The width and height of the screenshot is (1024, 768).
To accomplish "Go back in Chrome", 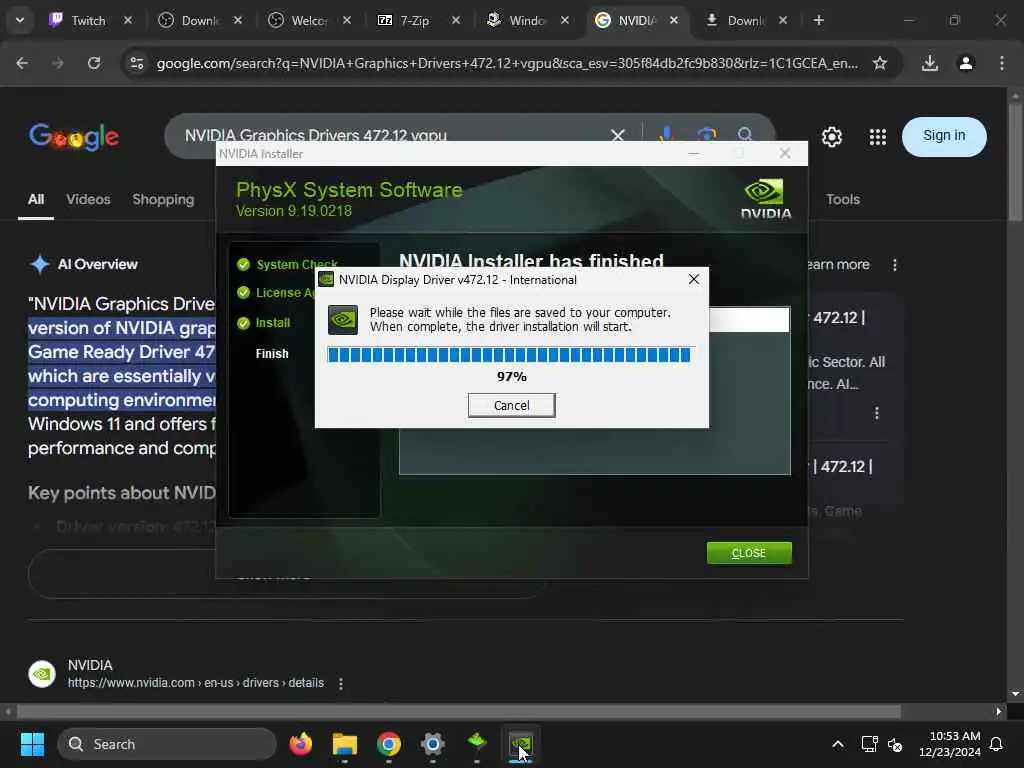I will [22, 63].
